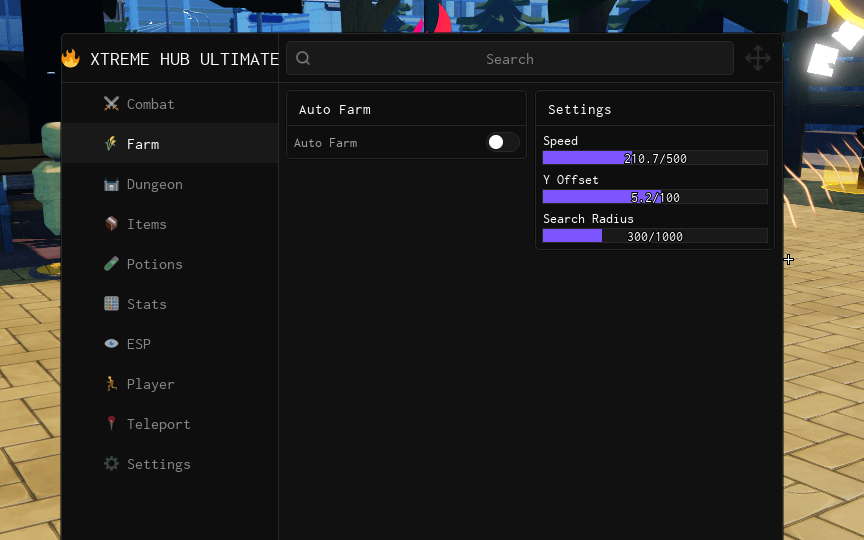Click the Potions vial icon
Viewport: 864px width, 540px height.
point(111,264)
